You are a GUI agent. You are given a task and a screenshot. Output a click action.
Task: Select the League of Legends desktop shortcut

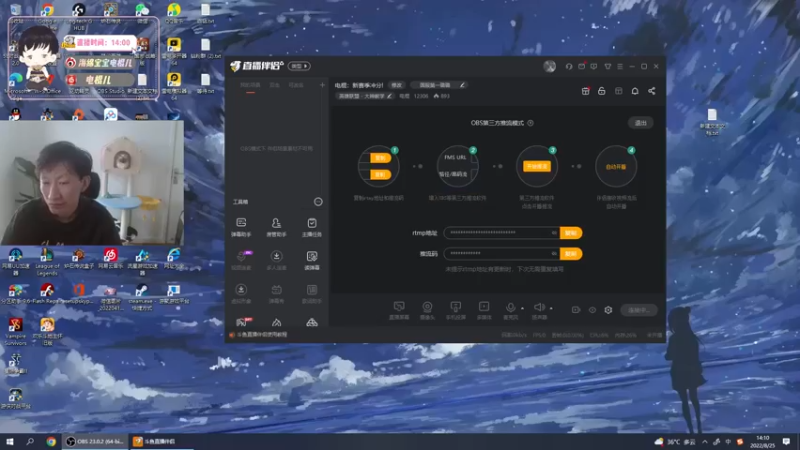point(47,262)
